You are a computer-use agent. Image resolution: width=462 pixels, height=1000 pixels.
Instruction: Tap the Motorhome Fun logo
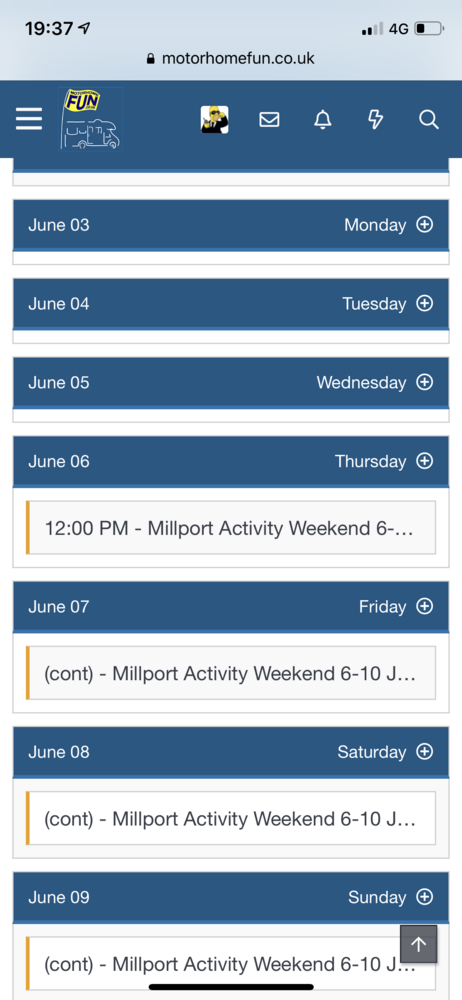click(91, 119)
